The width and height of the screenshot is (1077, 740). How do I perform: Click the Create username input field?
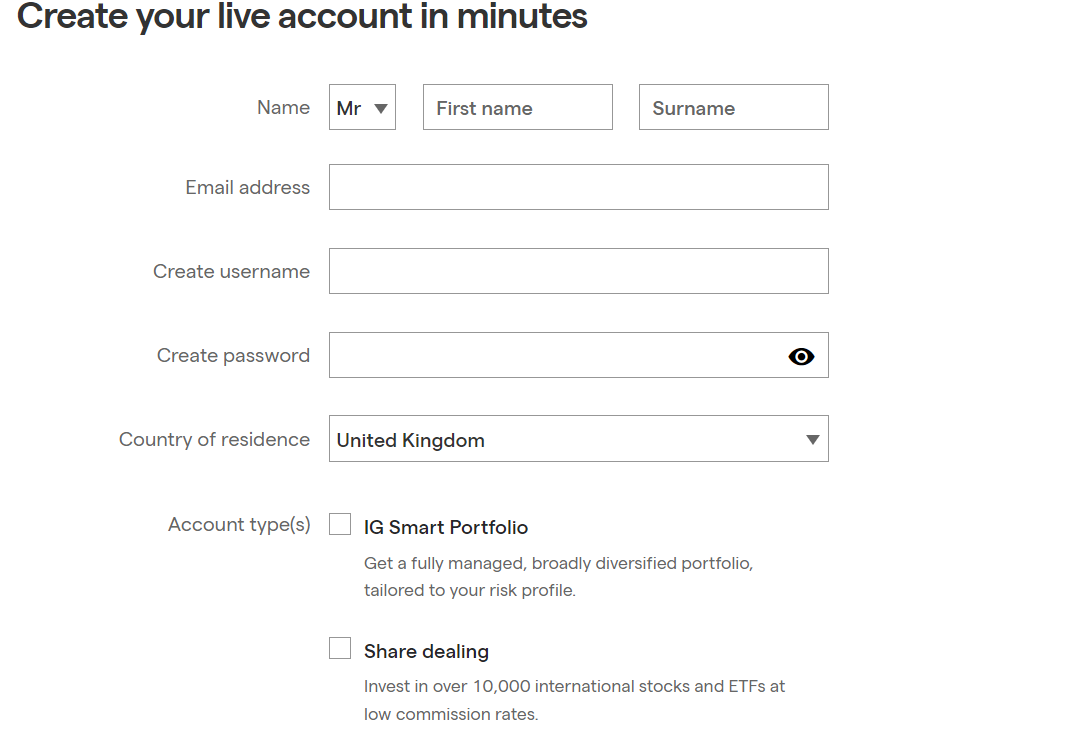click(578, 272)
